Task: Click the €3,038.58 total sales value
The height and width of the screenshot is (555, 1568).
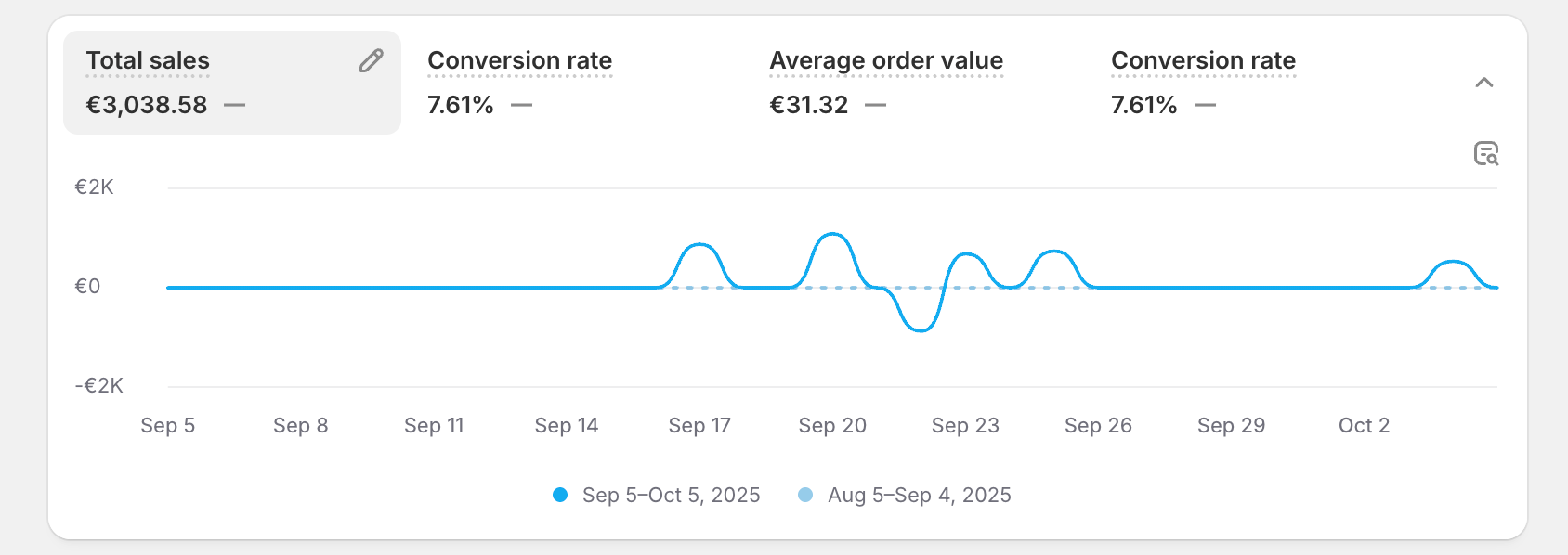Action: pos(147,105)
